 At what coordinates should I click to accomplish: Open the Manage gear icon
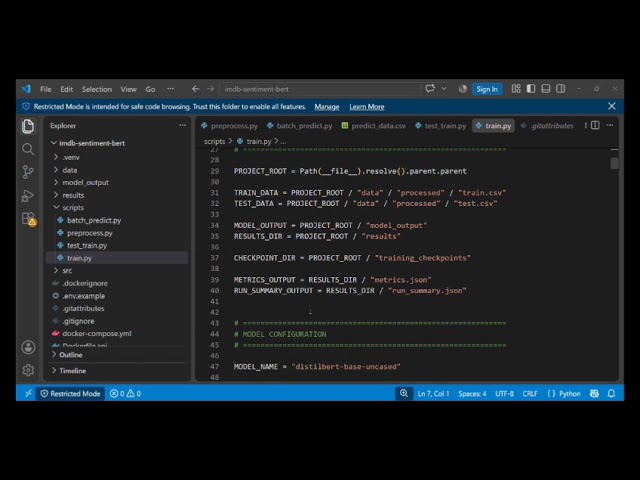click(x=28, y=370)
